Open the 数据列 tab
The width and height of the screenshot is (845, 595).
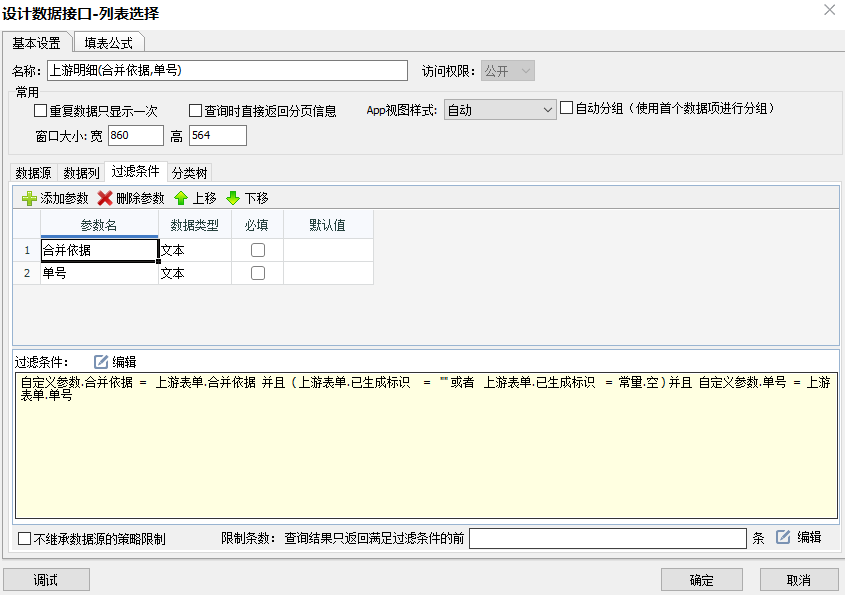click(81, 173)
